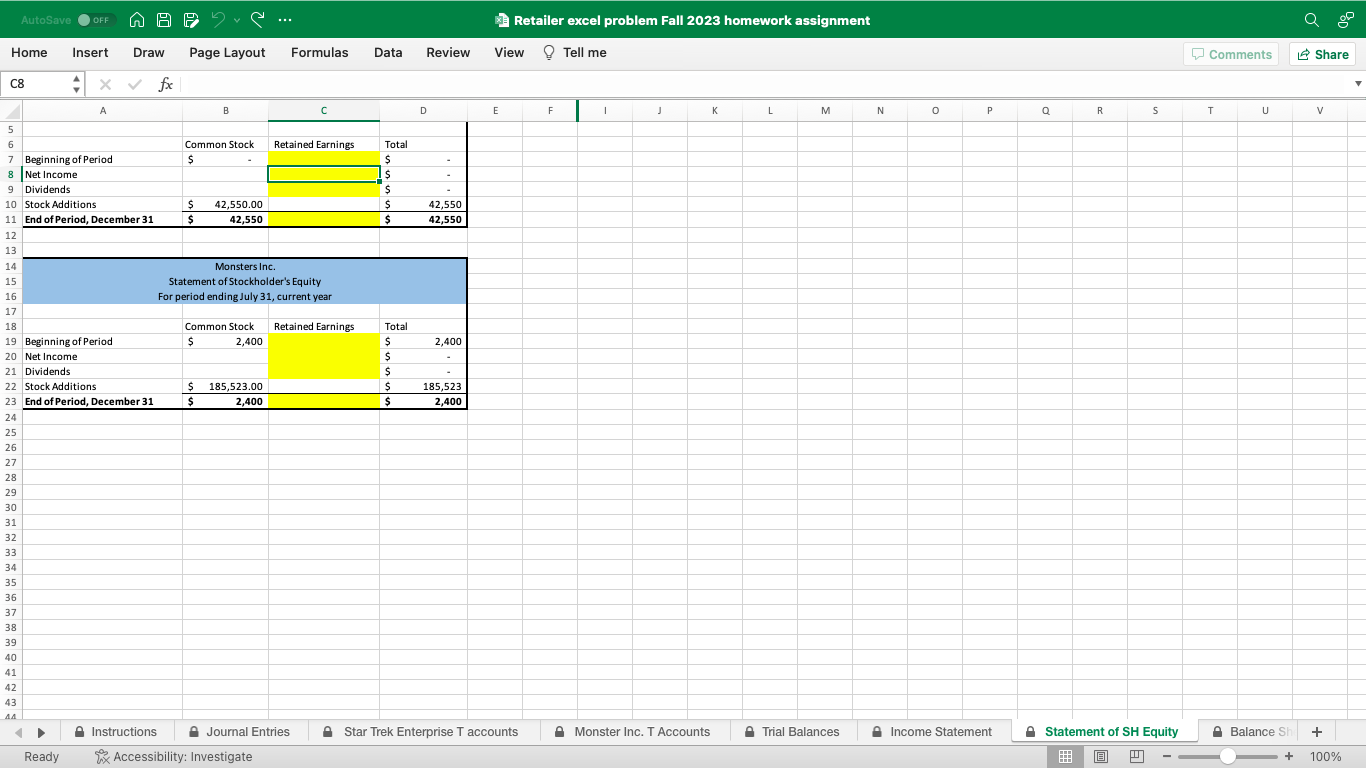Open the more toolbar options ellipsis
This screenshot has width=1366, height=768.
[285, 20]
